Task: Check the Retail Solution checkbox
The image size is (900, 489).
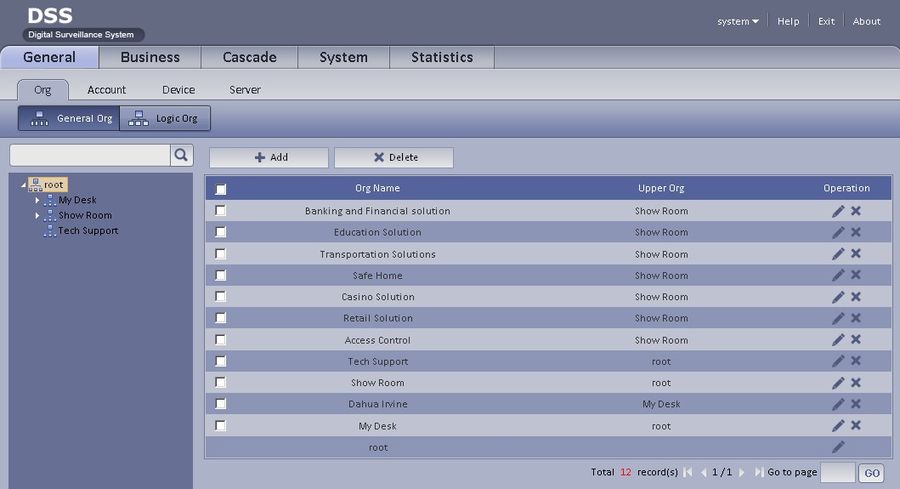Action: pos(221,318)
